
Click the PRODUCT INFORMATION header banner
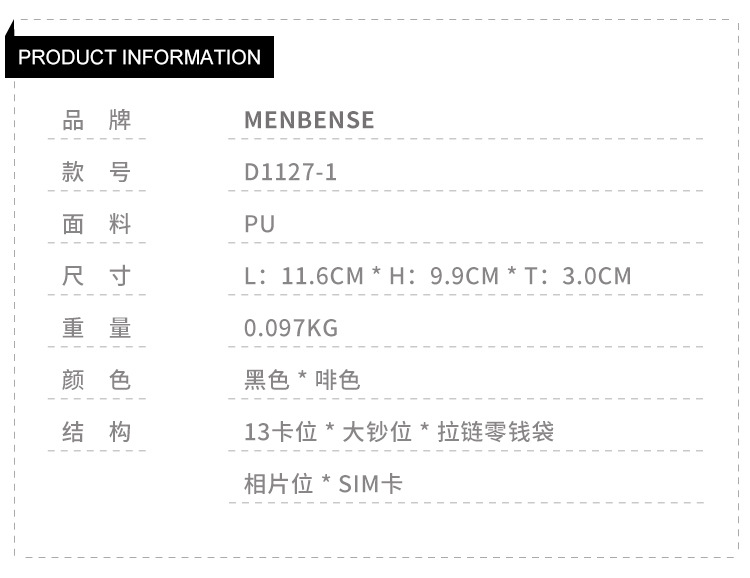139,57
